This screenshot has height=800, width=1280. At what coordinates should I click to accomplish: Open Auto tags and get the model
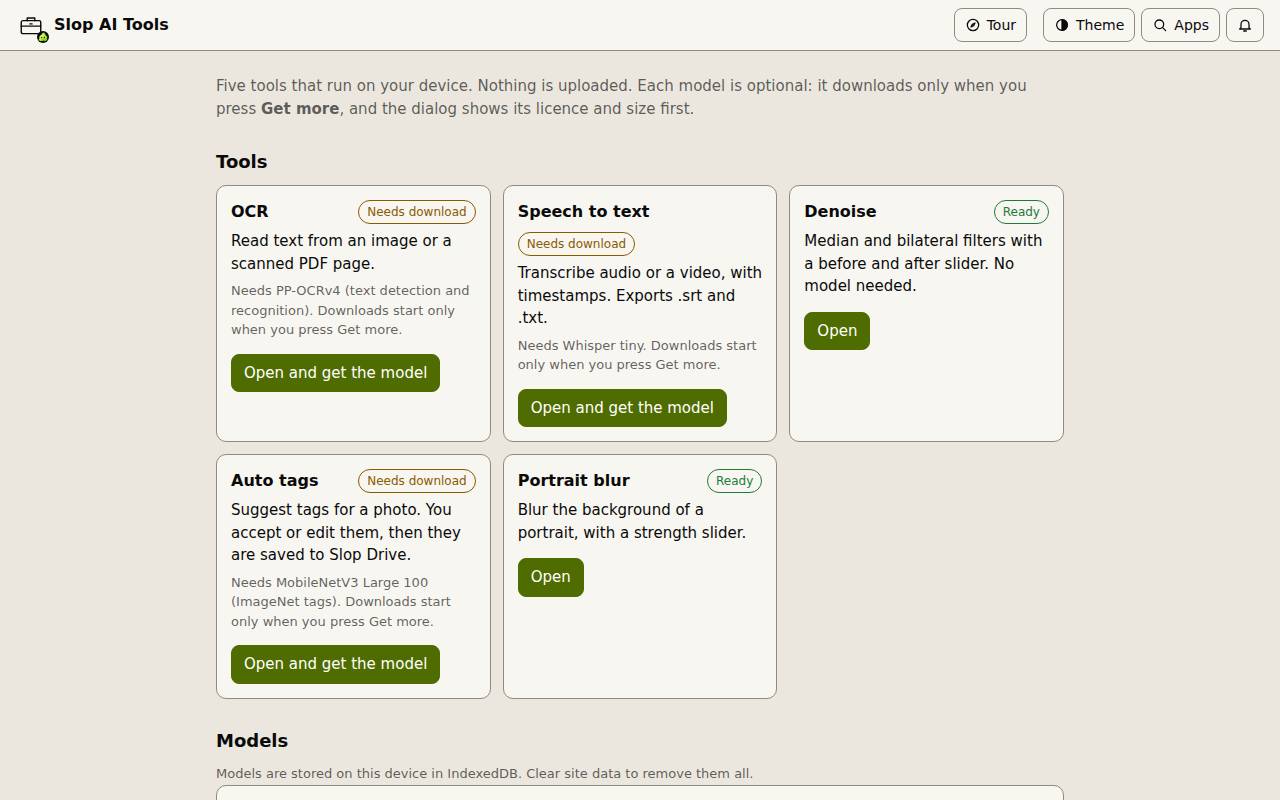pos(335,664)
